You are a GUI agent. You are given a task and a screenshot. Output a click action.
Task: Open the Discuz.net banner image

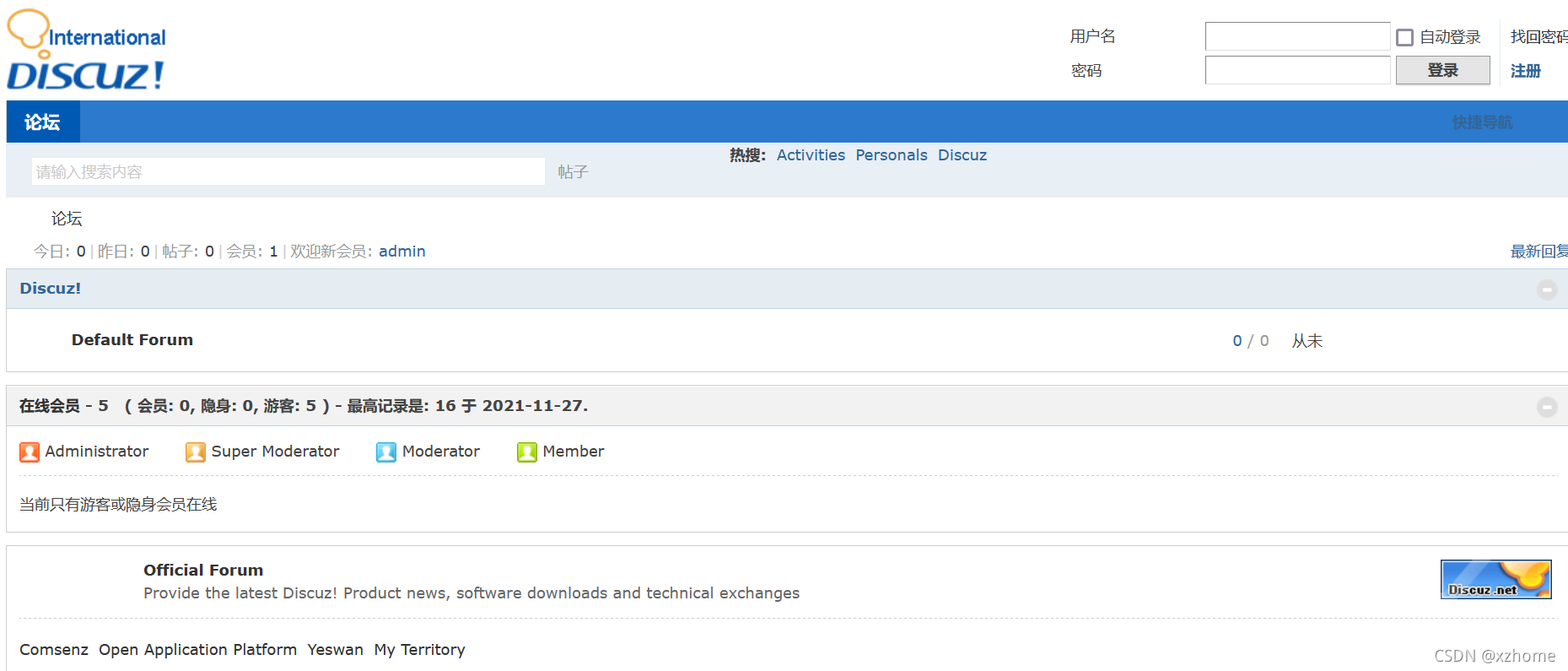click(1495, 579)
